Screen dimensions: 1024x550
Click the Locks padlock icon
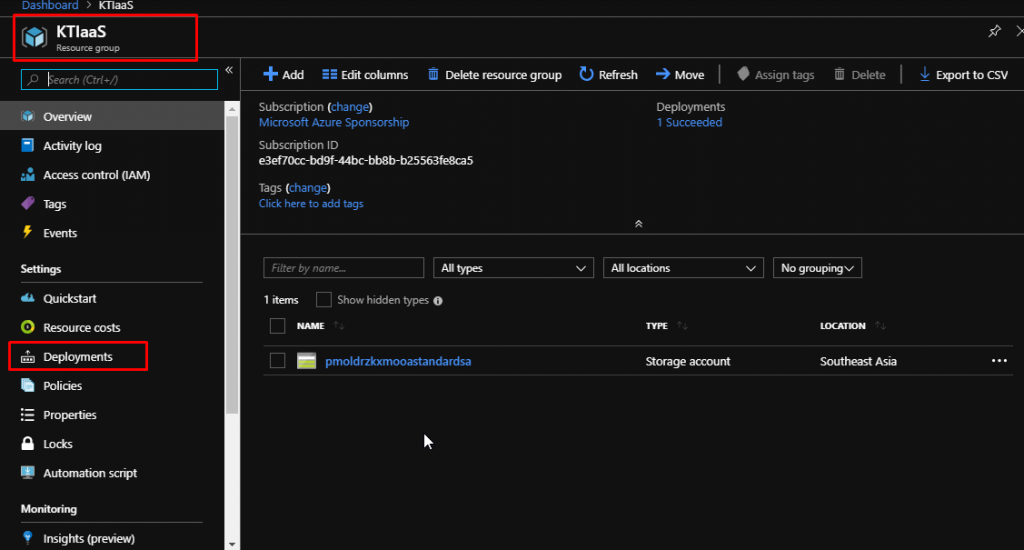tap(27, 444)
